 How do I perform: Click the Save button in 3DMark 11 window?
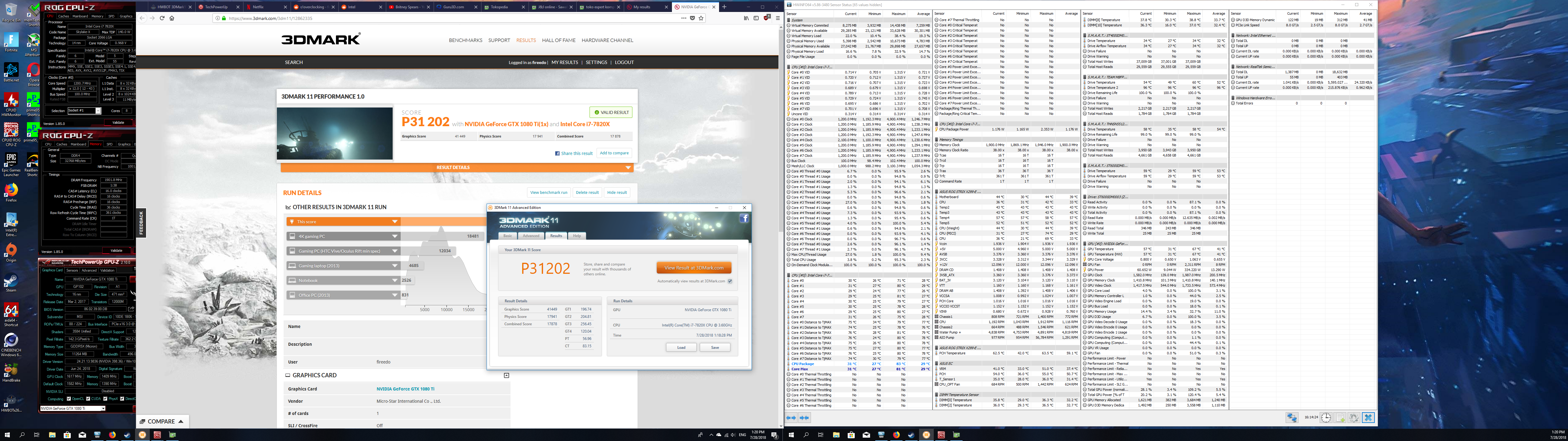tap(714, 348)
